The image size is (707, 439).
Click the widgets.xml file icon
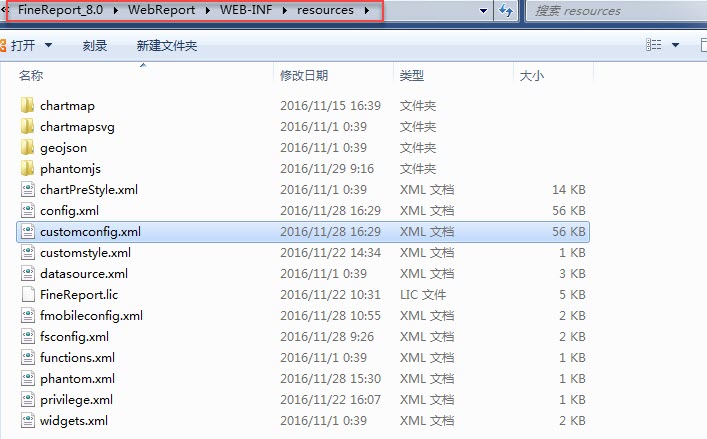pos(28,421)
